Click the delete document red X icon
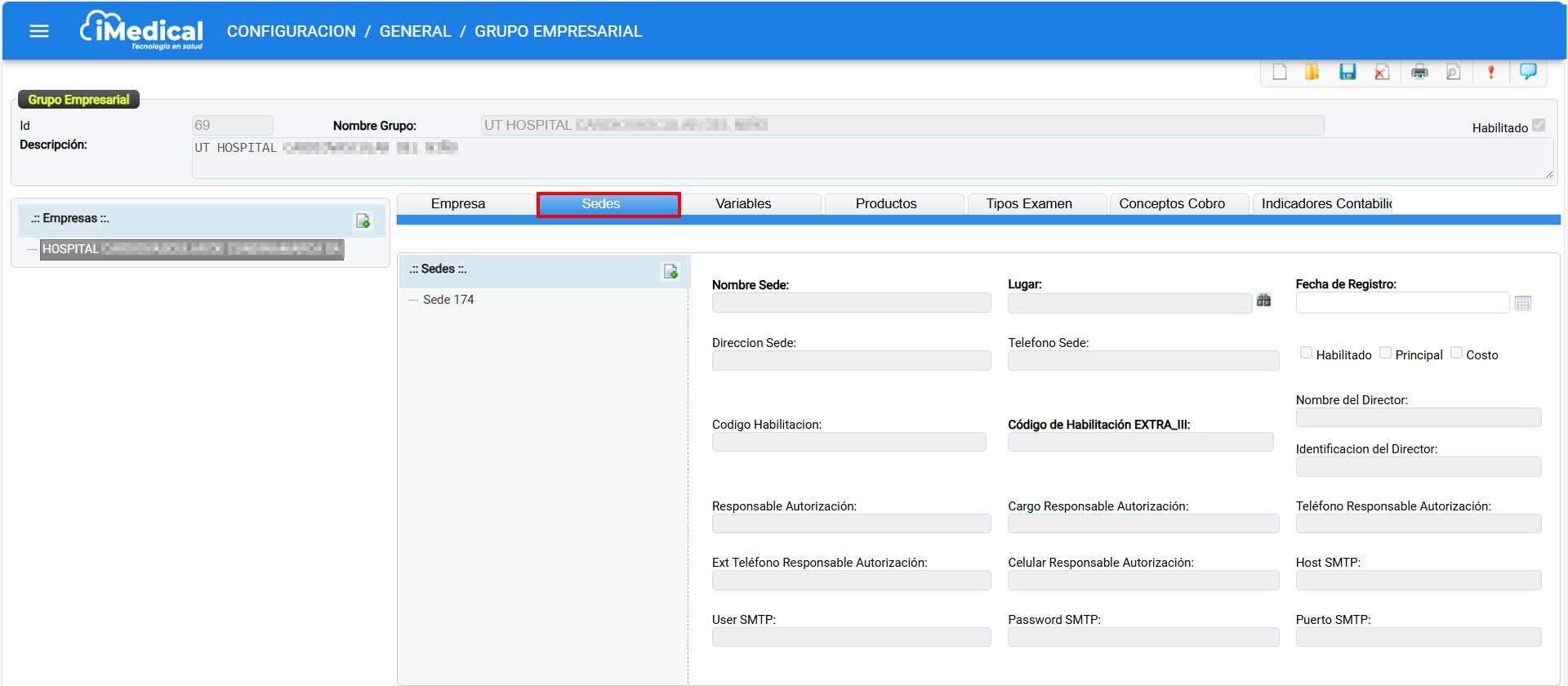This screenshot has height=686, width=1568. point(1382,73)
